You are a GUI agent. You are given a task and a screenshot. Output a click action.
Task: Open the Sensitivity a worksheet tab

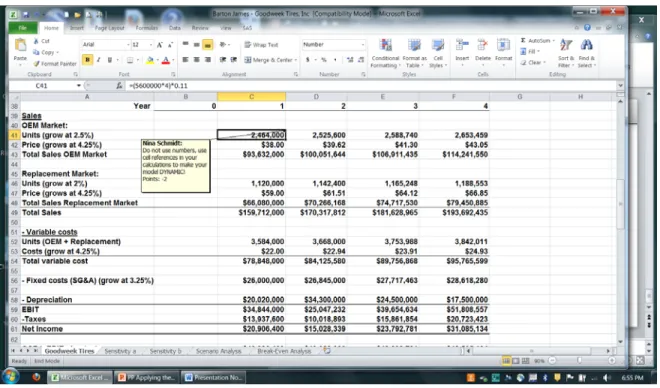tap(120, 351)
